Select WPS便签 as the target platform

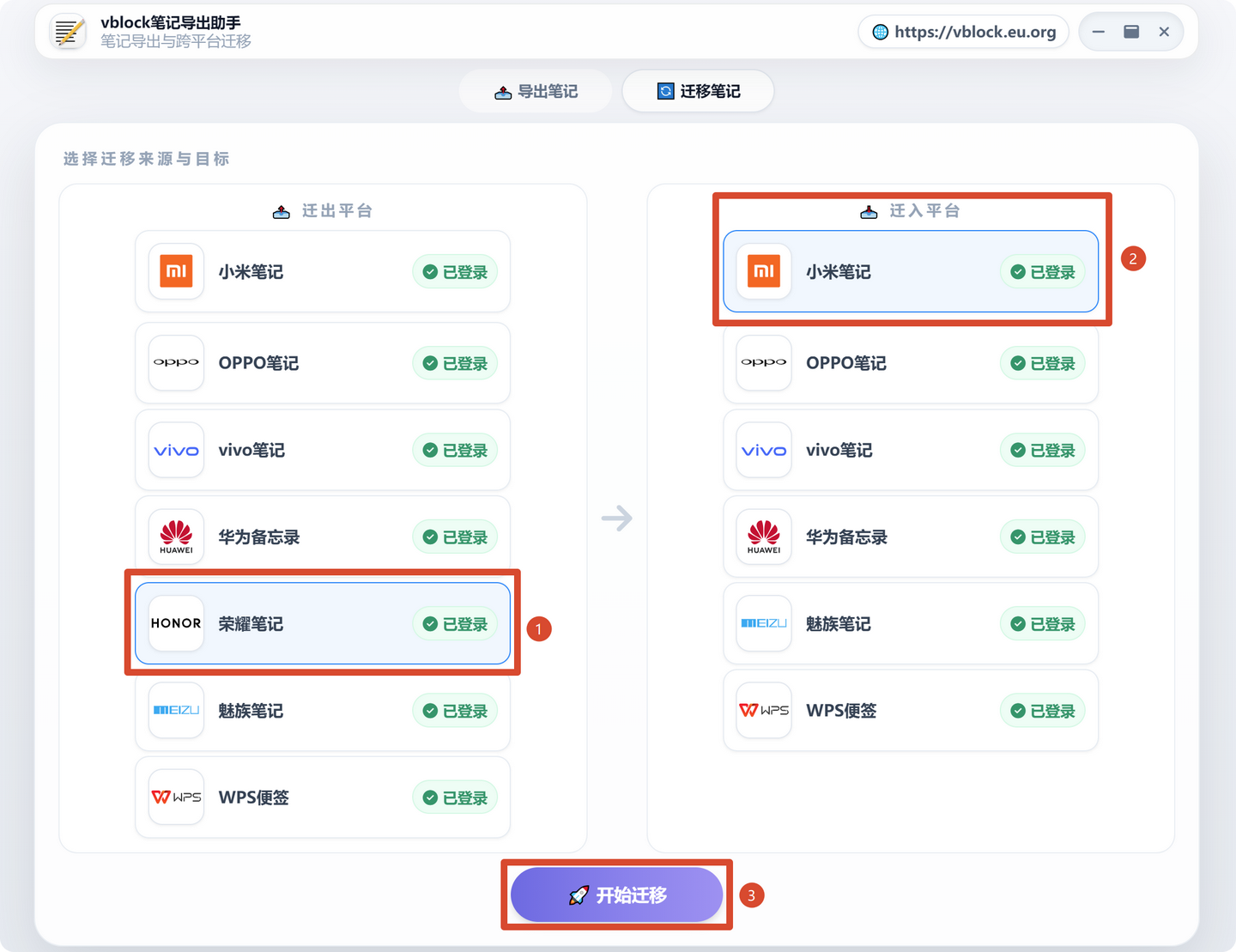click(911, 710)
